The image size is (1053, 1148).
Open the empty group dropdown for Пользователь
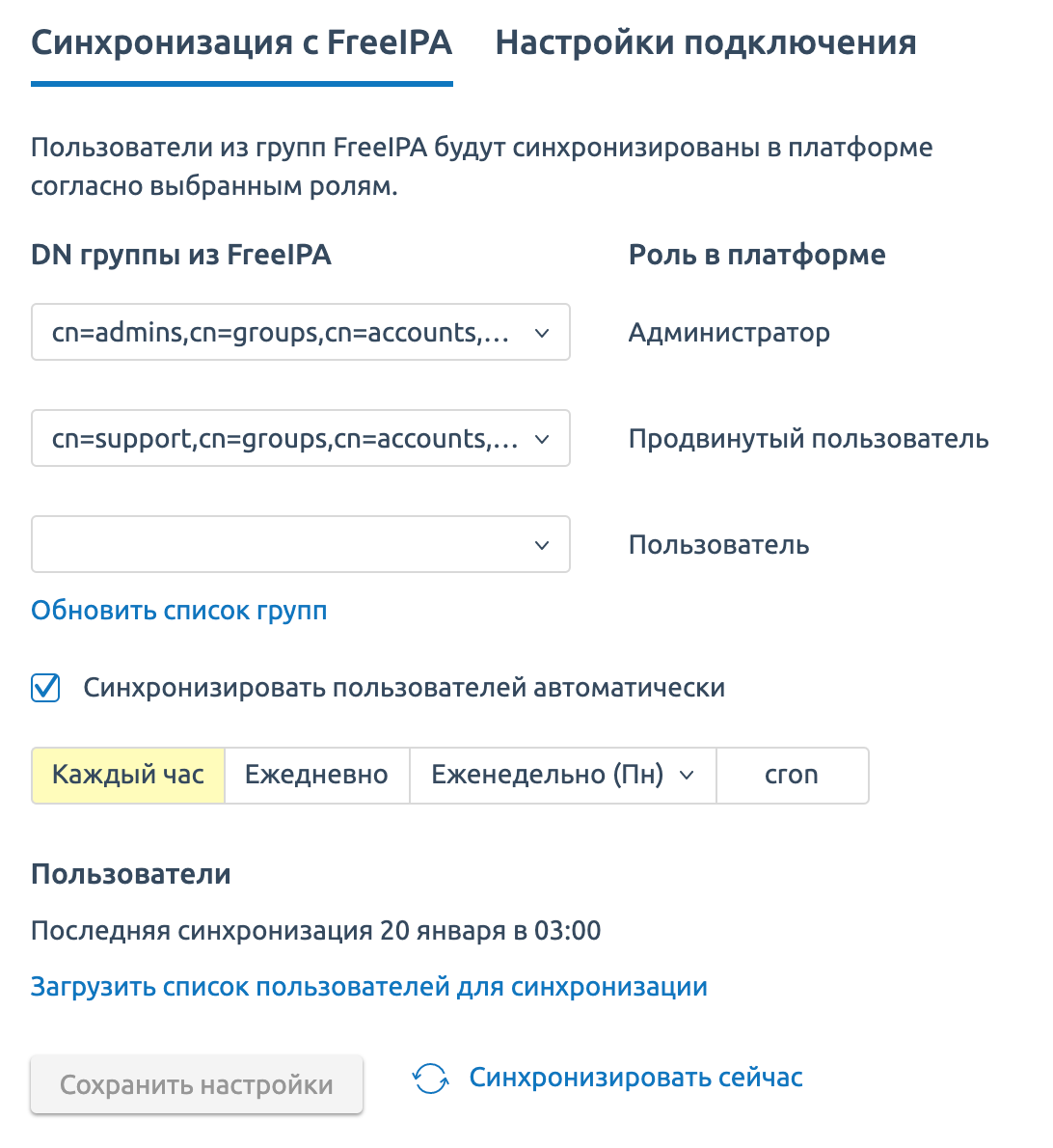[x=301, y=545]
